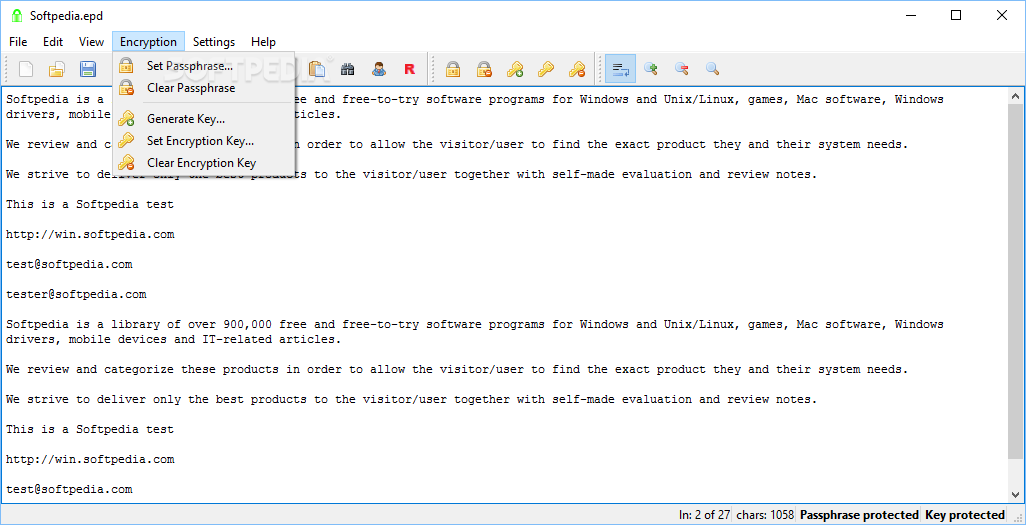1026x525 pixels.
Task: Click scrollbar down arrow
Action: [x=1016, y=494]
